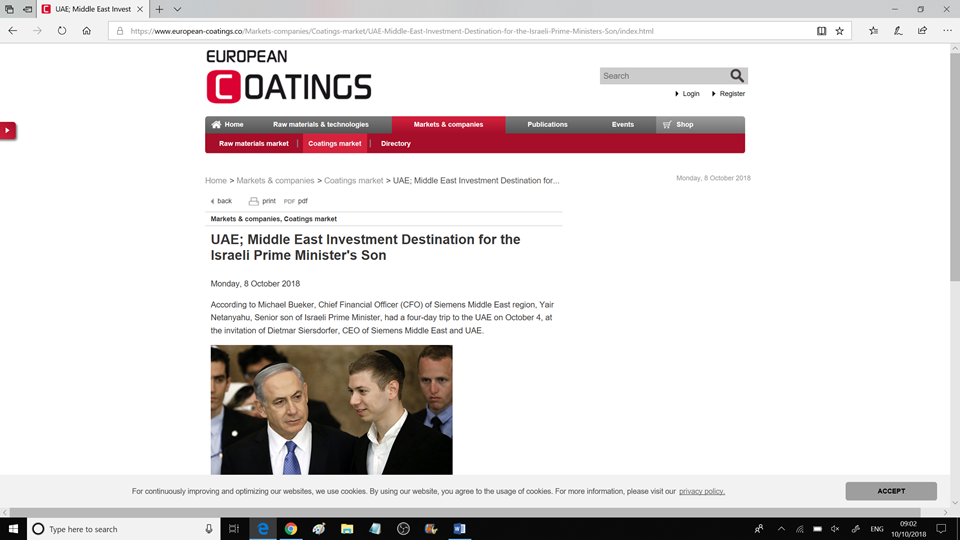Viewport: 960px width, 540px height.
Task: Click the article photo
Action: (331, 410)
